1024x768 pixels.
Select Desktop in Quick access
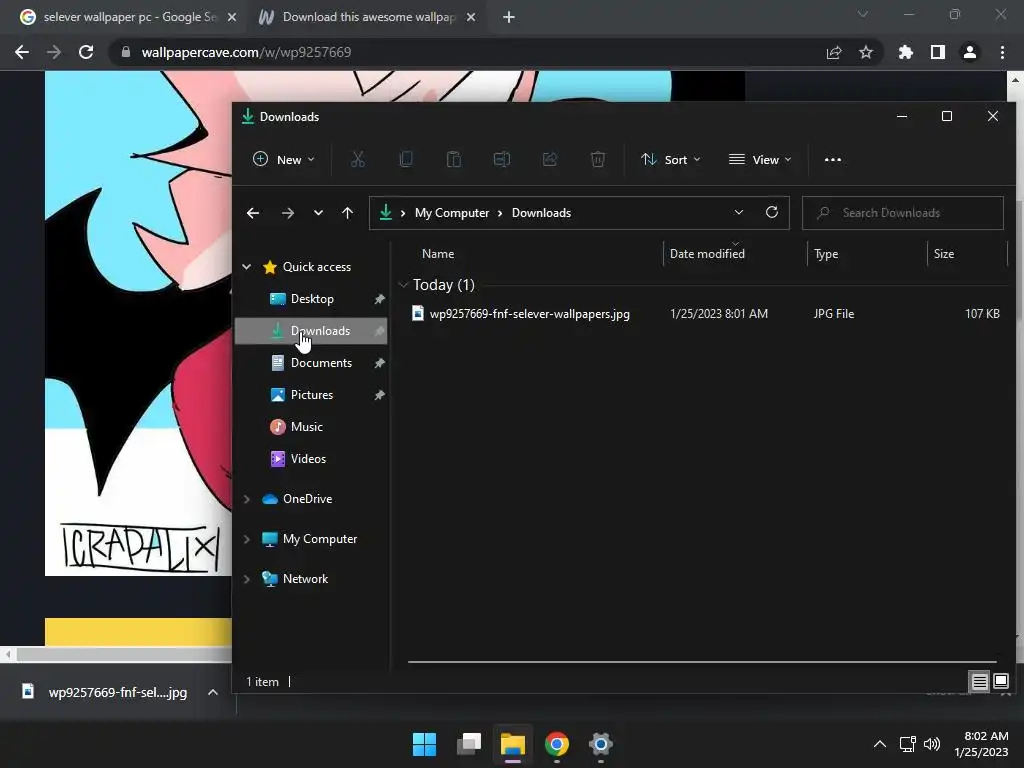311,298
